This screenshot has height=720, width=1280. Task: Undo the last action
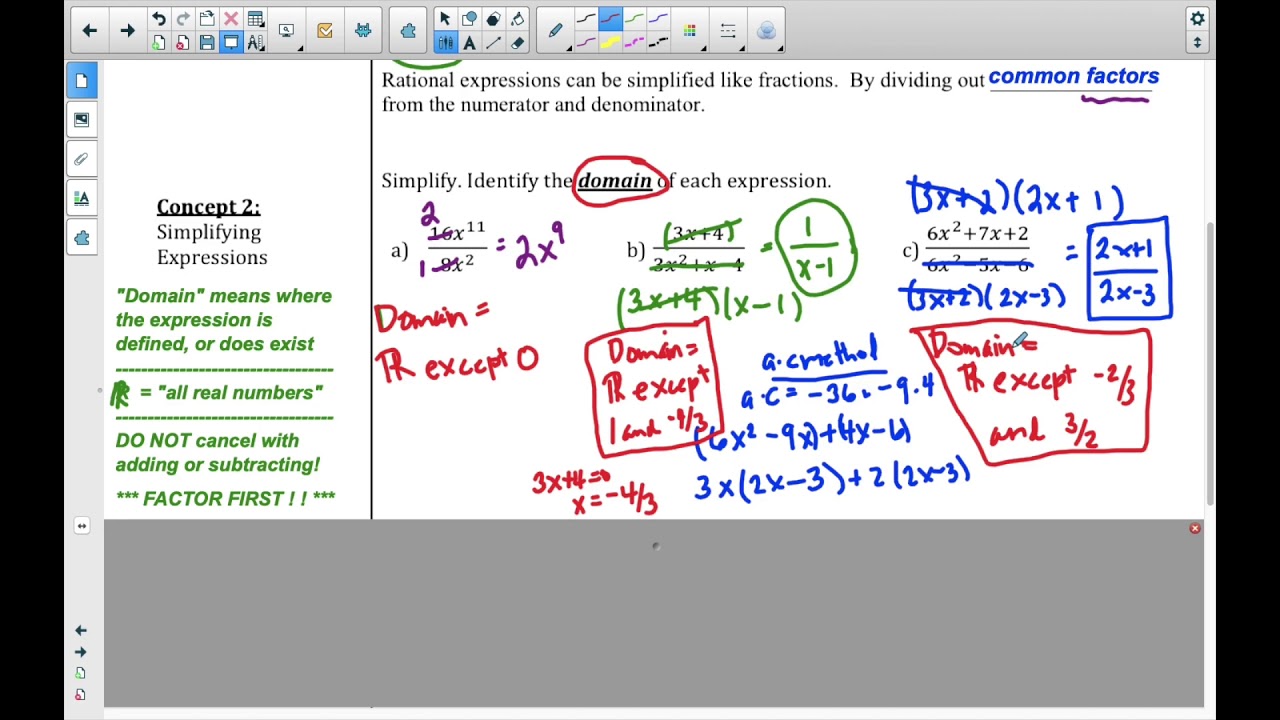point(159,19)
